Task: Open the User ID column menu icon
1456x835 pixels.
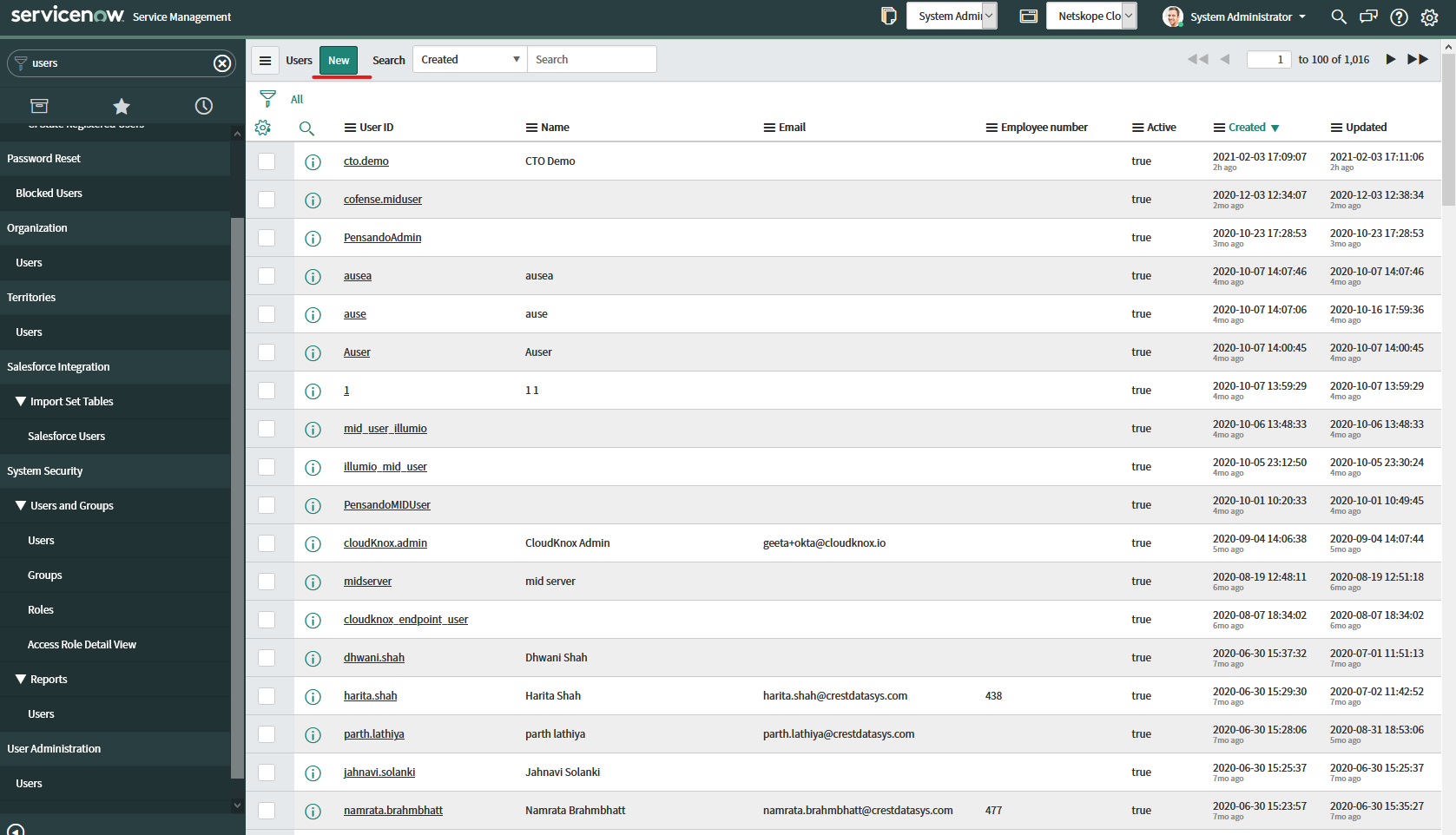Action: [350, 128]
